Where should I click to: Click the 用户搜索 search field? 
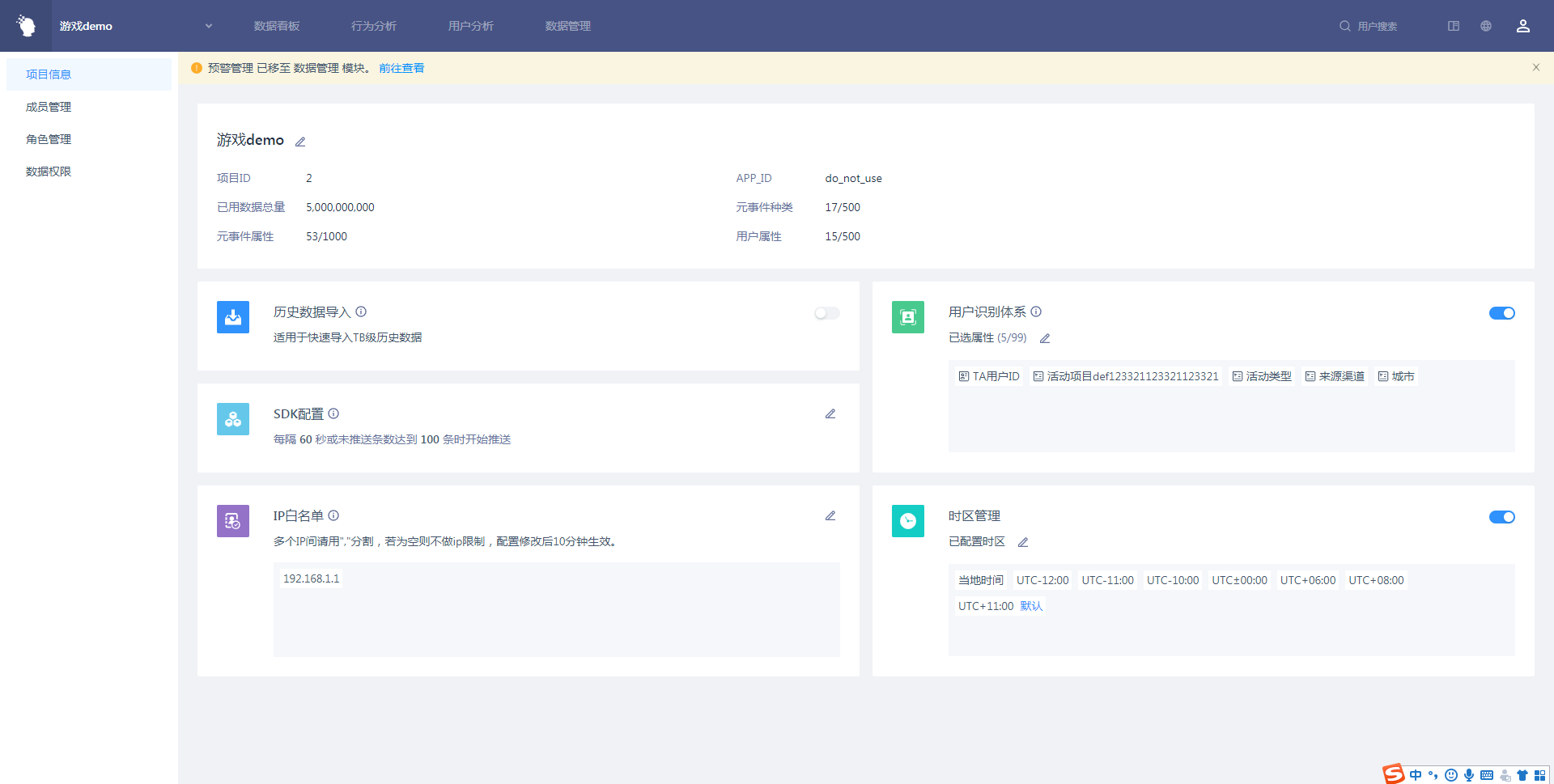[x=1377, y=26]
